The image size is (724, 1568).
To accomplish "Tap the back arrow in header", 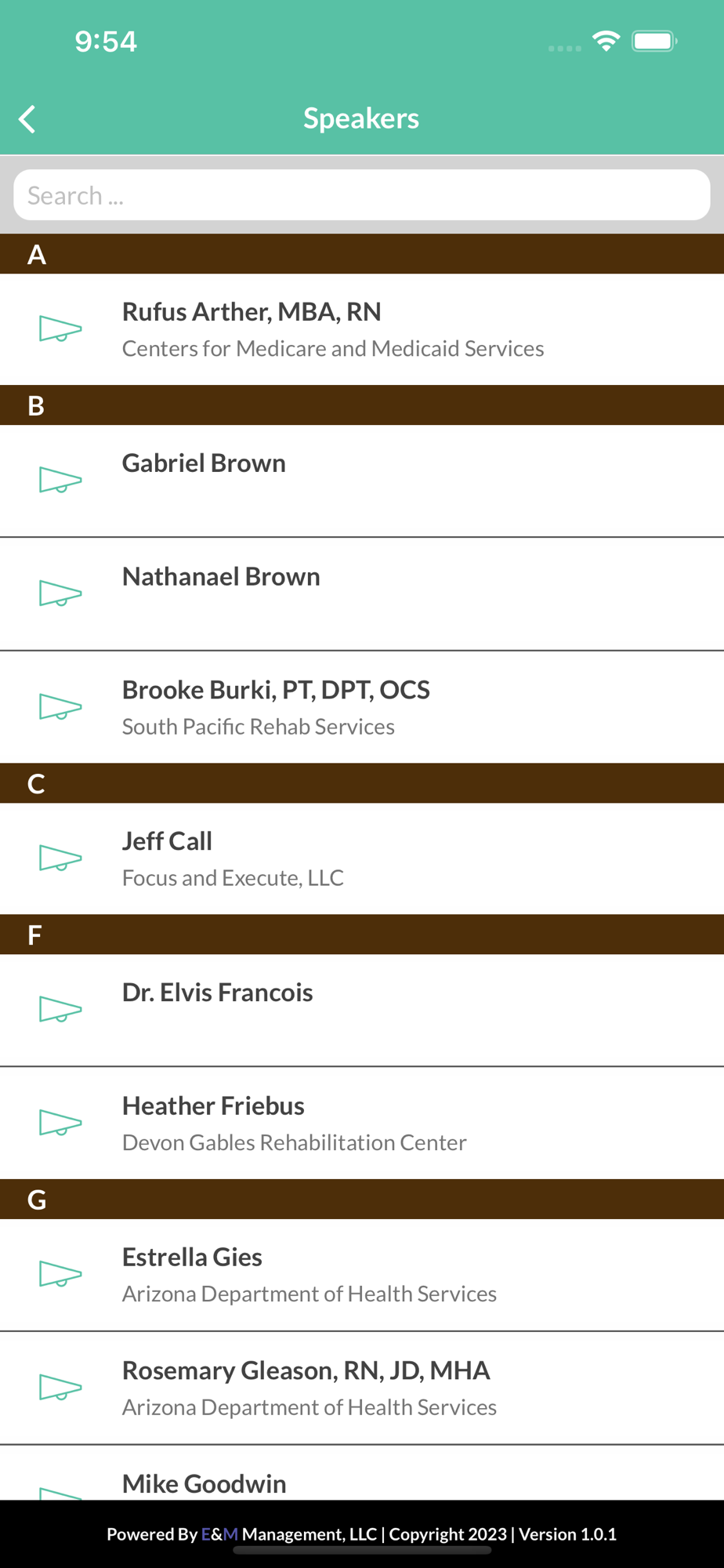I will 27,119.
